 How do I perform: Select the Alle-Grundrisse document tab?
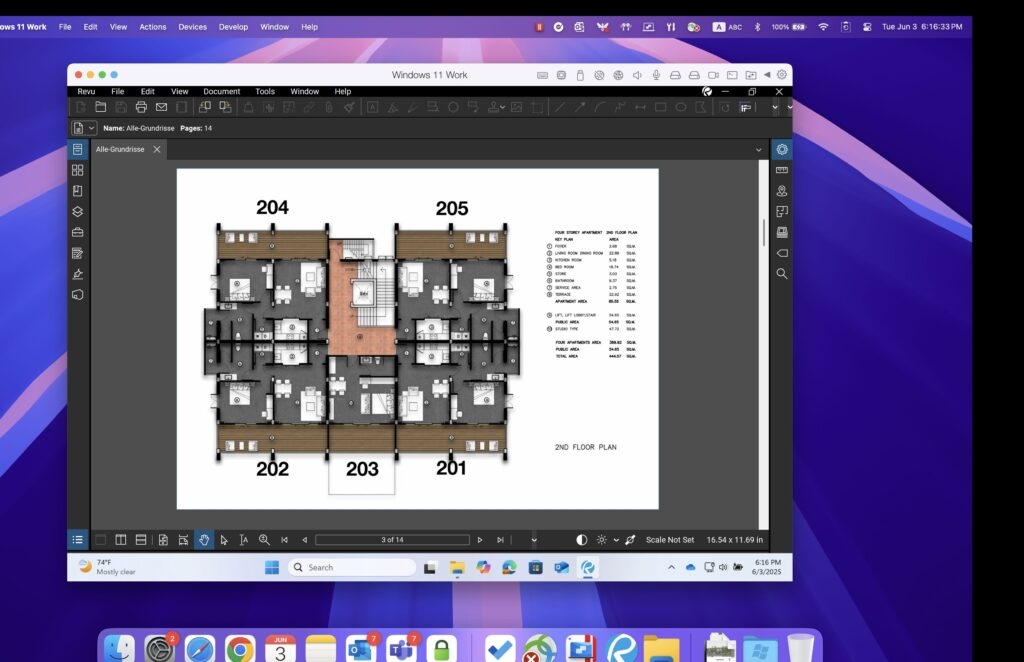[120, 149]
